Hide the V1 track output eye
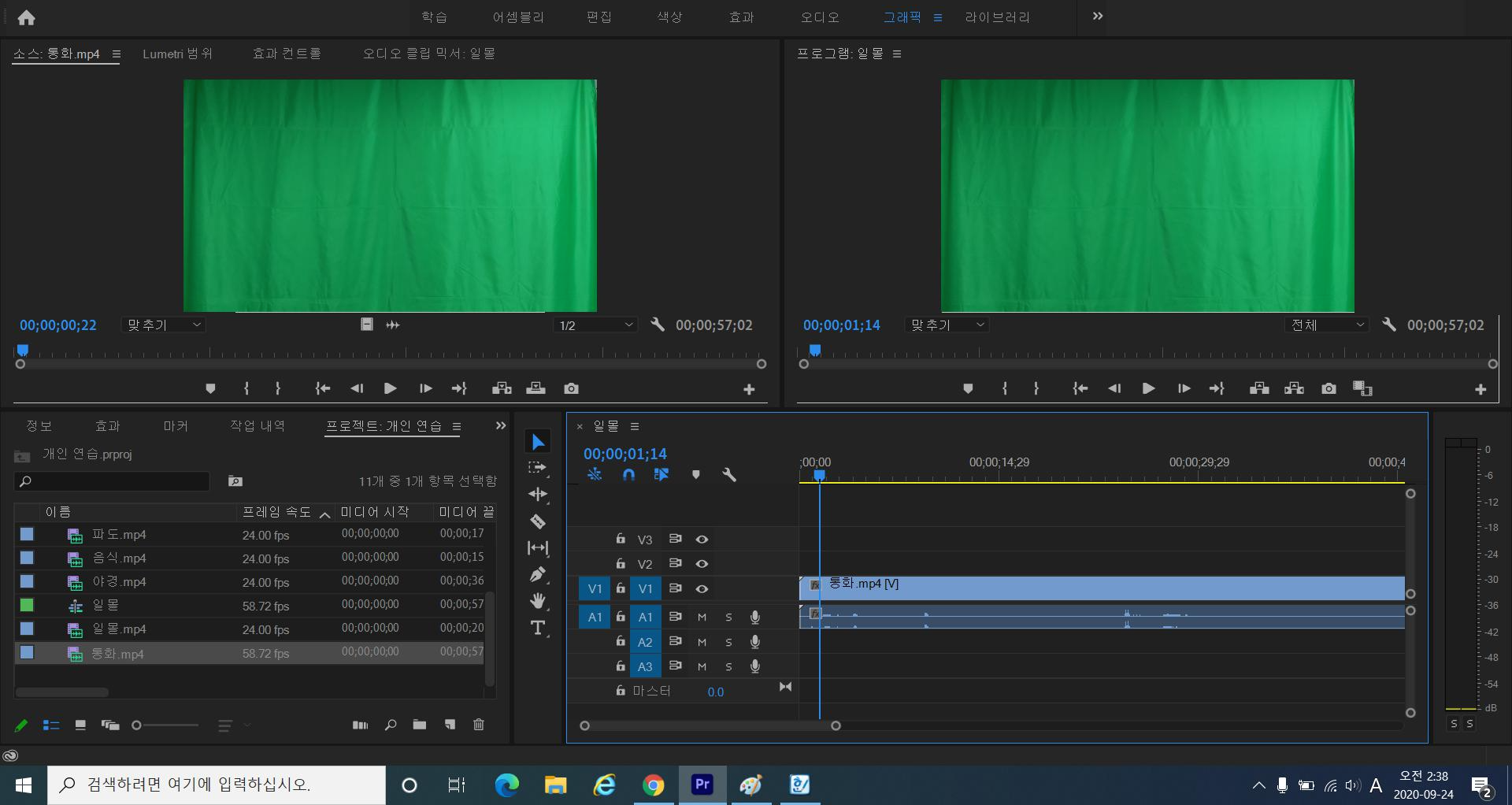Image resolution: width=1512 pixels, height=805 pixels. [702, 588]
